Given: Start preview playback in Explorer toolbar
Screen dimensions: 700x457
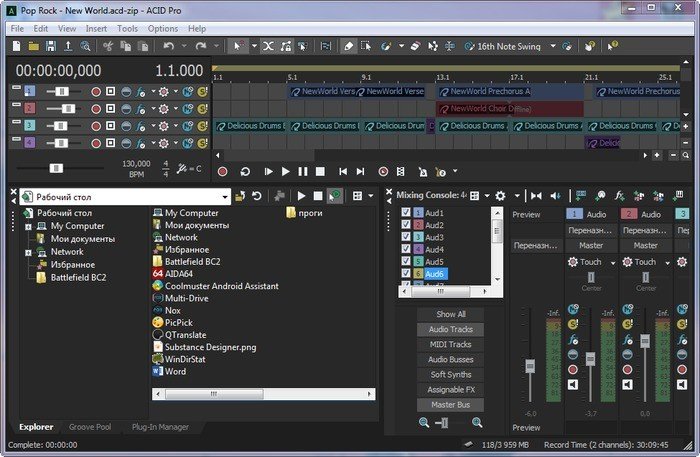Looking at the screenshot, I should 302,196.
